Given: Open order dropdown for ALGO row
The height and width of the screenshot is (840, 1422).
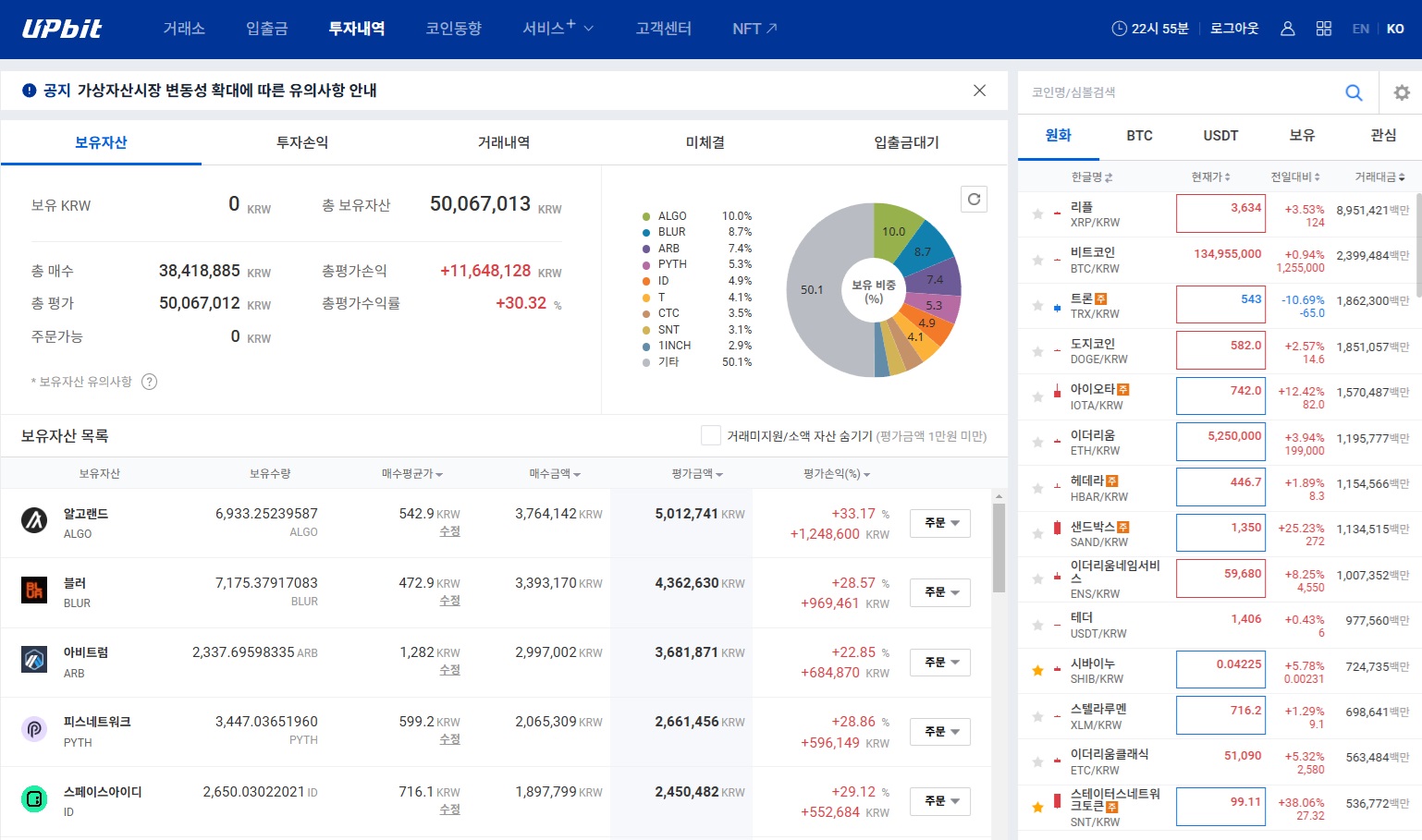Looking at the screenshot, I should pos(940,523).
